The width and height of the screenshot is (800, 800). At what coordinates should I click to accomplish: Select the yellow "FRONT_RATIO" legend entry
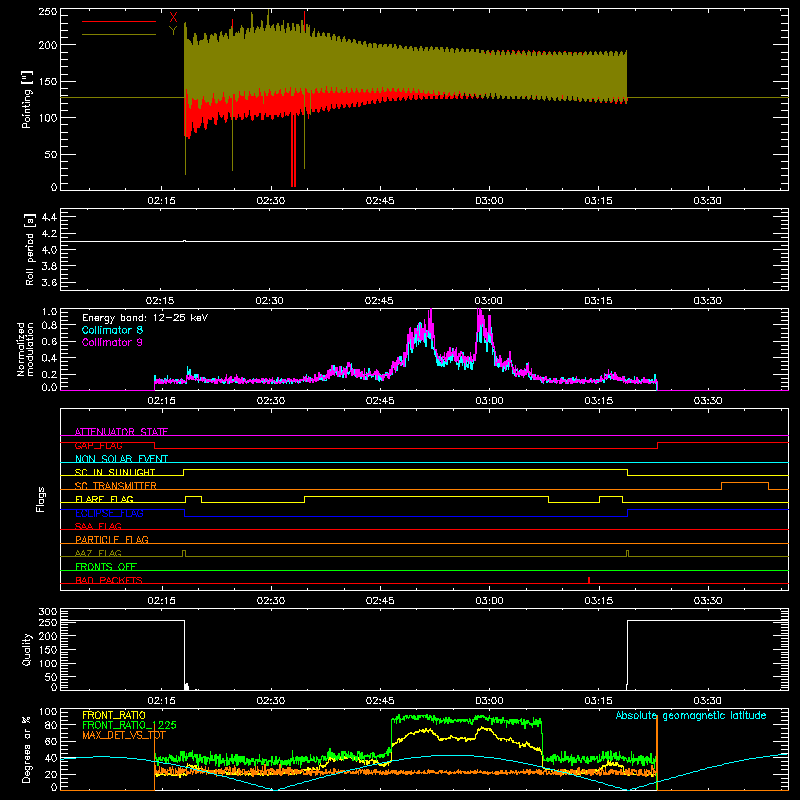coord(114,715)
